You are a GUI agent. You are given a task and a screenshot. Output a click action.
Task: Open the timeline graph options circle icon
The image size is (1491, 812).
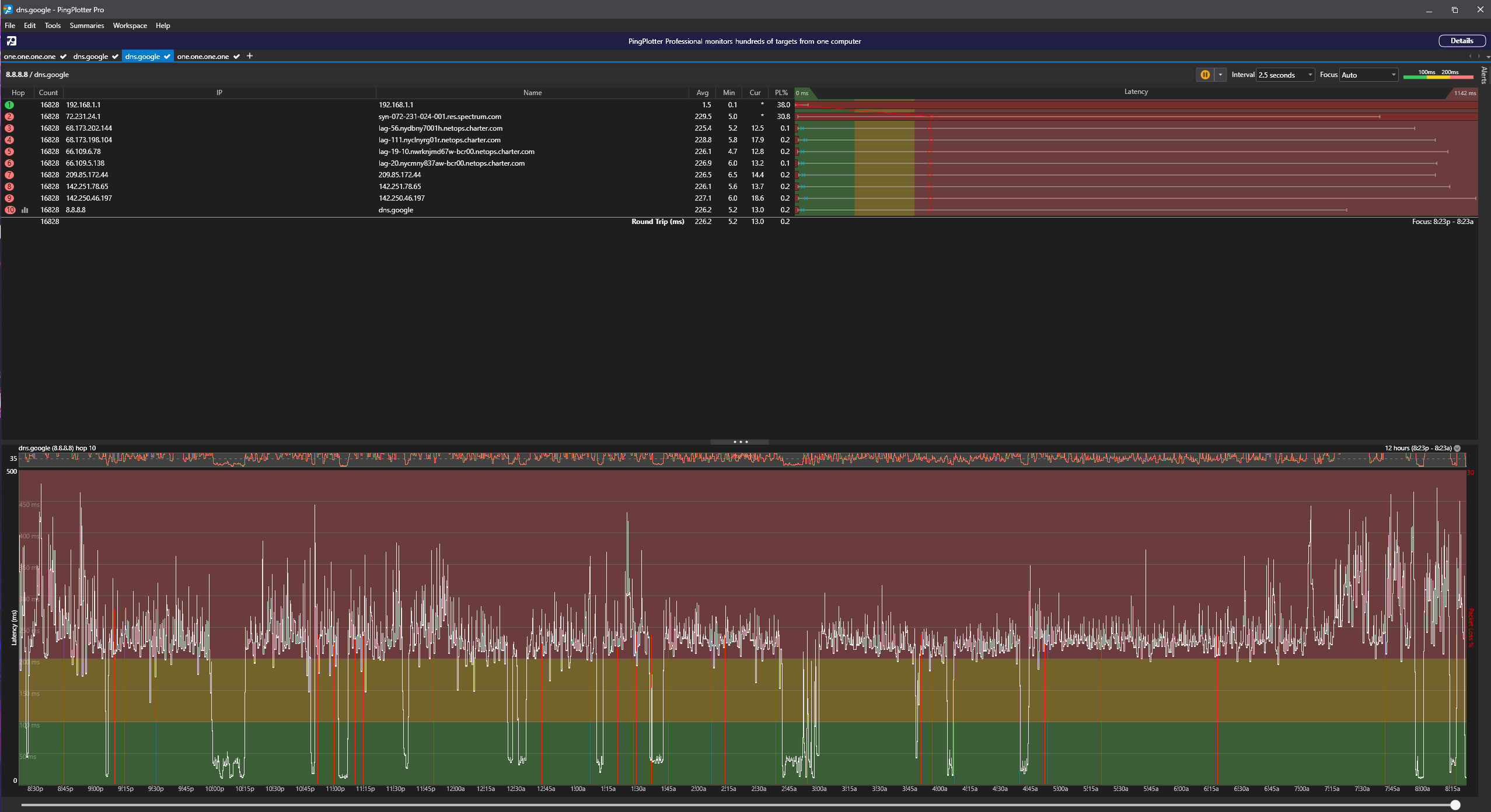point(1457,448)
